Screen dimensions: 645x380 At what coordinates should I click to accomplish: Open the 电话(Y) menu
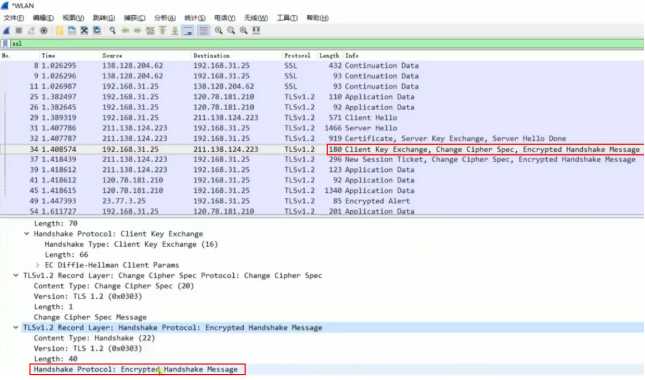225,18
